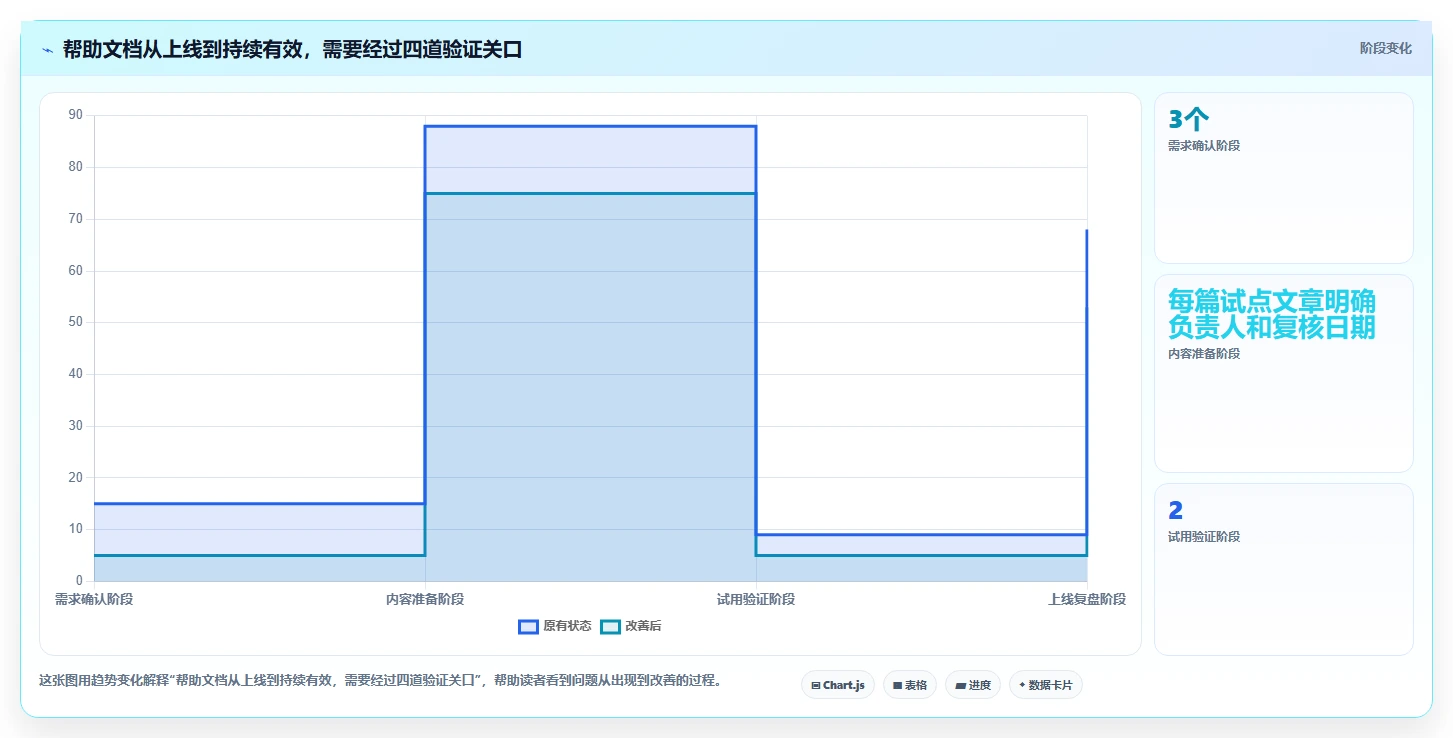Click the 内容准备阶段 card caption
This screenshot has width=1453, height=738.
click(1204, 353)
